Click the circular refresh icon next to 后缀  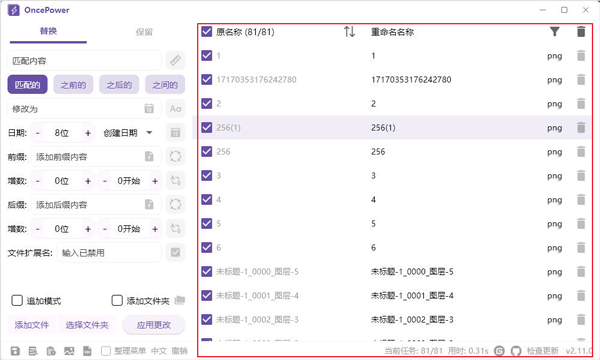click(175, 205)
